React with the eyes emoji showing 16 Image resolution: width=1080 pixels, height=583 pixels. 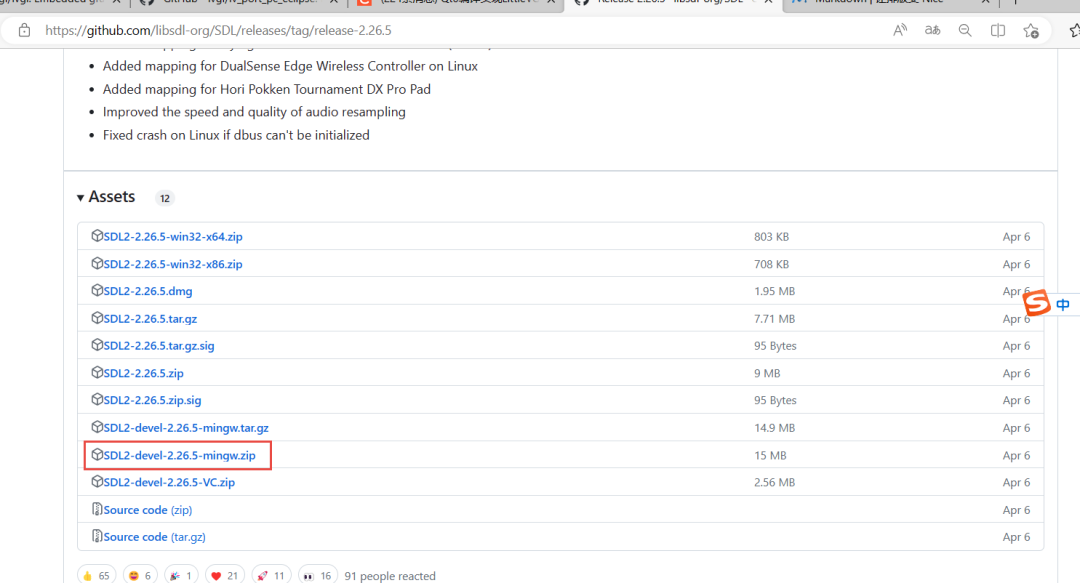point(318,575)
